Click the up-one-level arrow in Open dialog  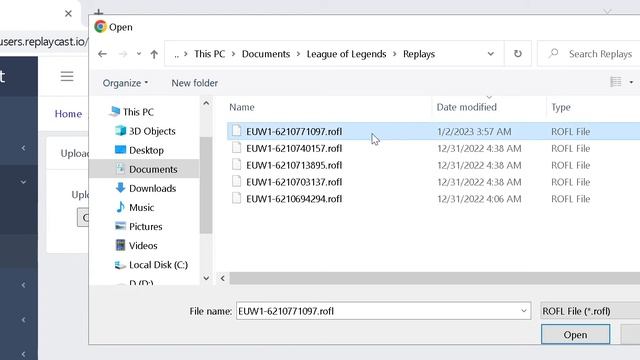point(154,54)
